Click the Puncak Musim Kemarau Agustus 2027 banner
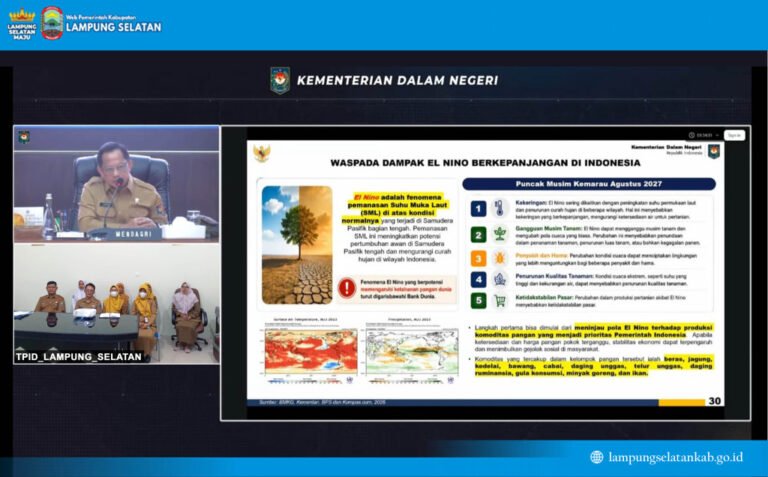Image resolution: width=768 pixels, height=477 pixels. click(589, 184)
